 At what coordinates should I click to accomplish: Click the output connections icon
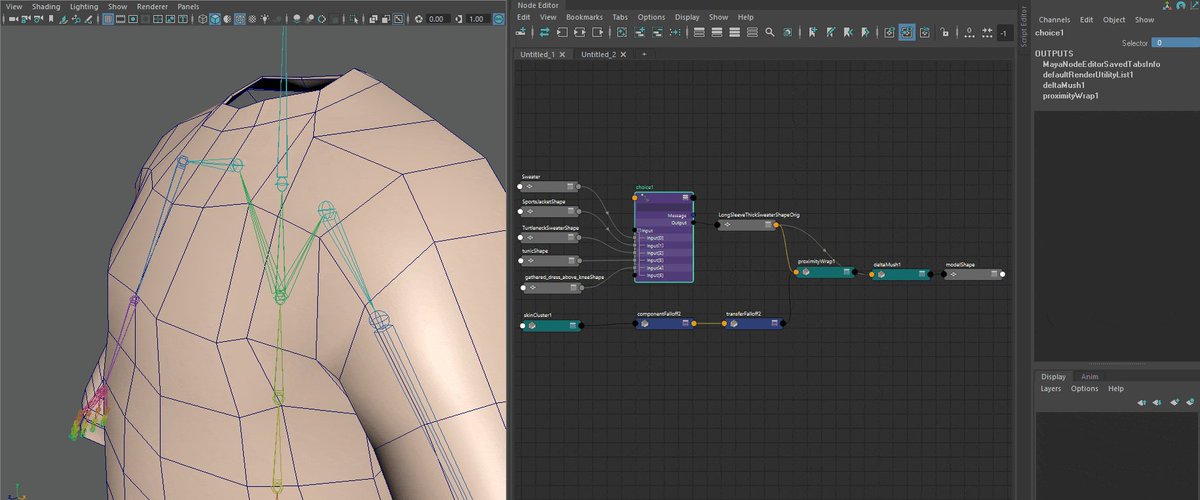(x=597, y=32)
